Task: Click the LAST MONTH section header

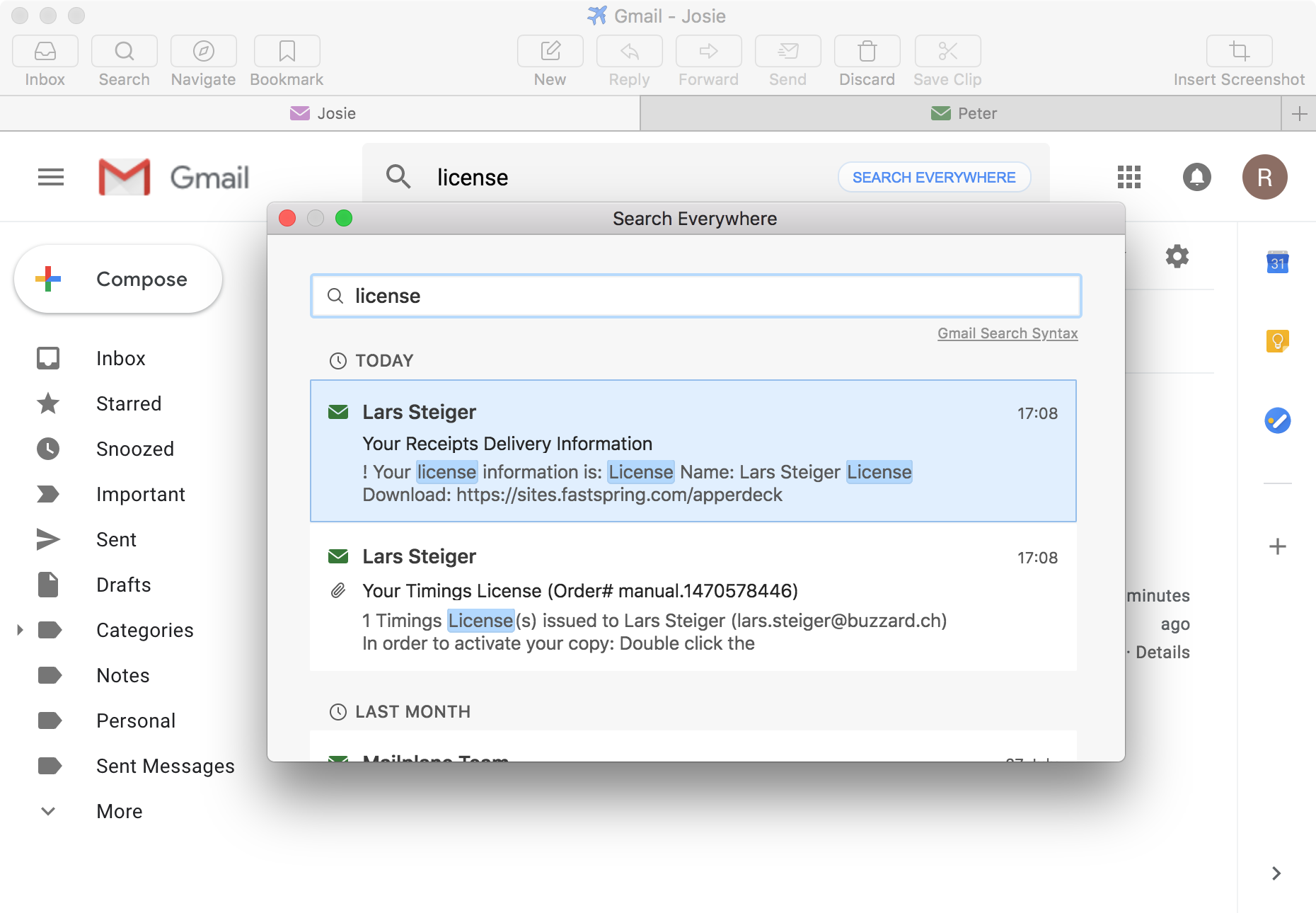Action: (412, 711)
